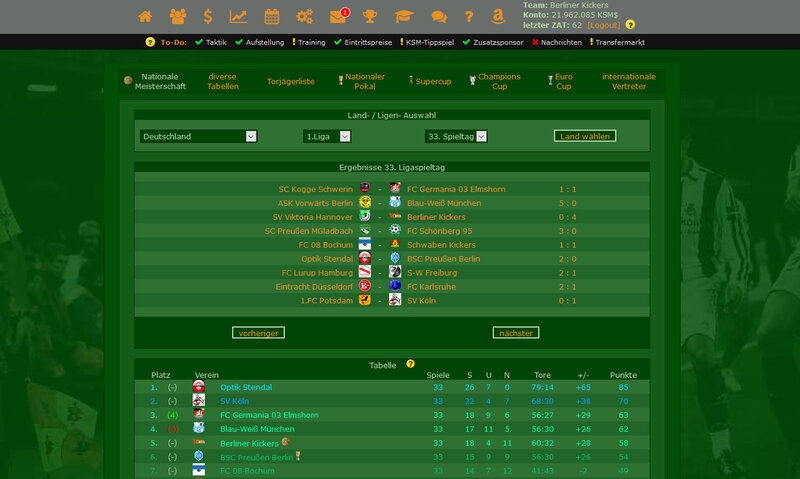Click SV Köln in the table

[234, 401]
